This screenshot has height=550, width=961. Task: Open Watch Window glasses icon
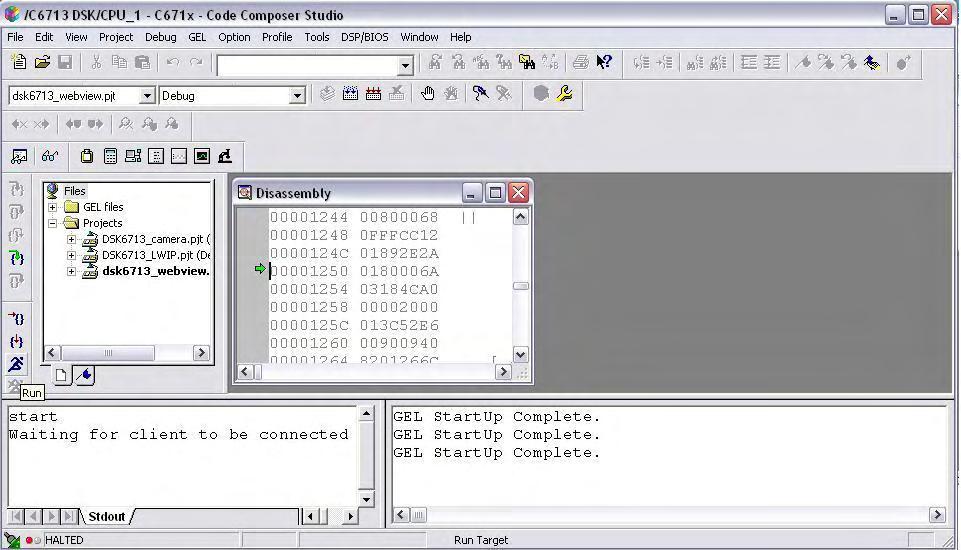(50, 156)
